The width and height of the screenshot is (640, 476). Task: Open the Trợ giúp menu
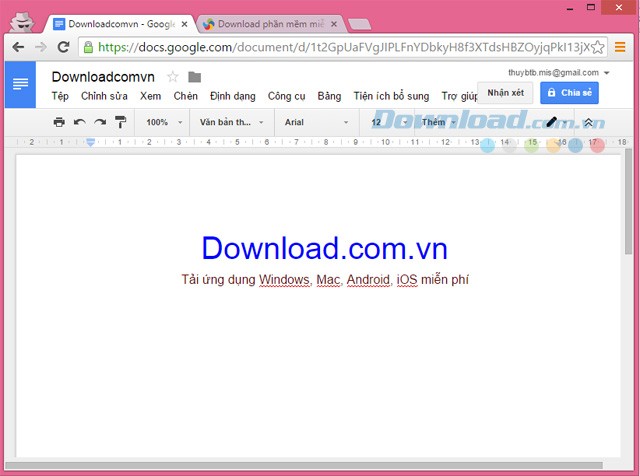(459, 96)
